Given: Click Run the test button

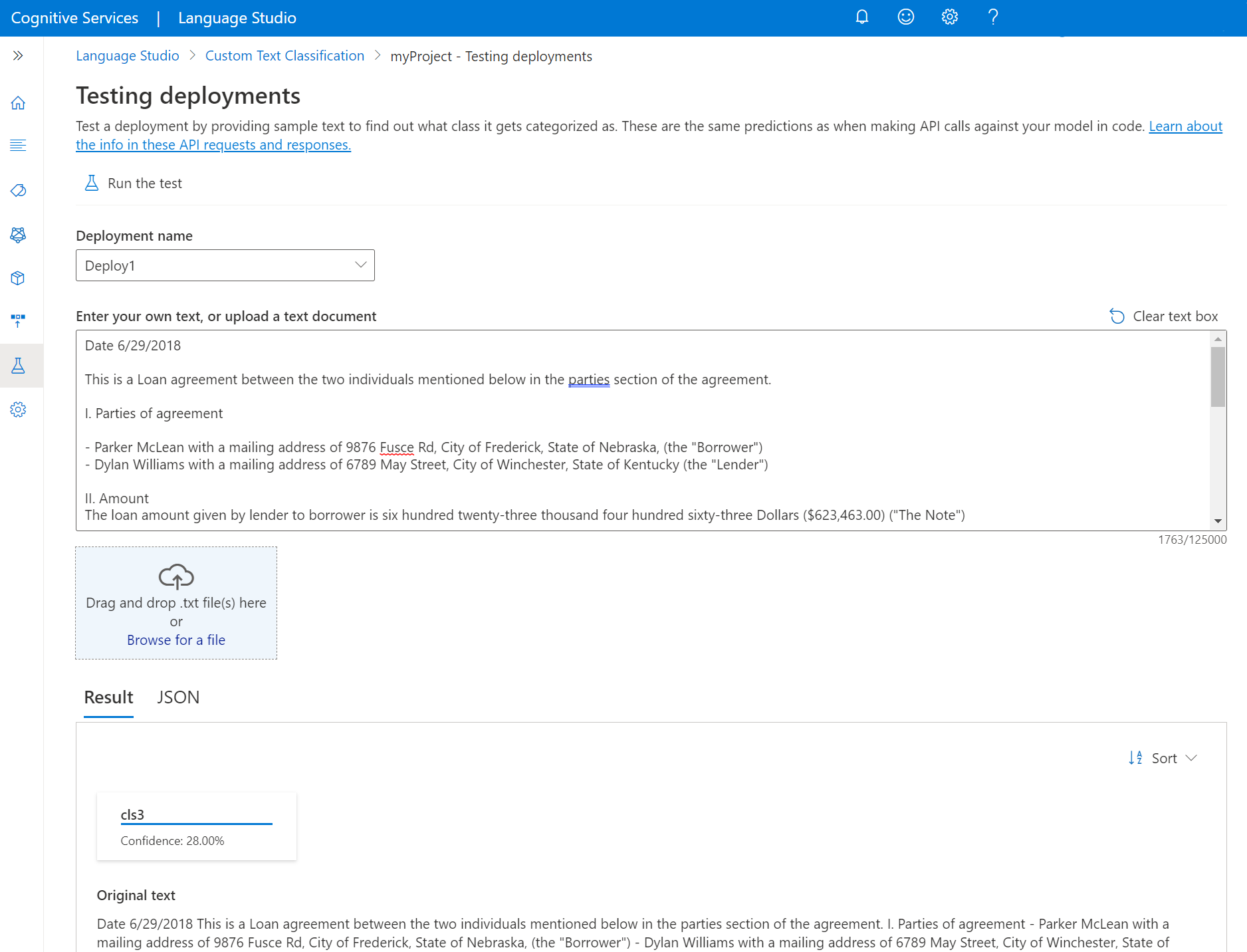Looking at the screenshot, I should click(x=134, y=183).
